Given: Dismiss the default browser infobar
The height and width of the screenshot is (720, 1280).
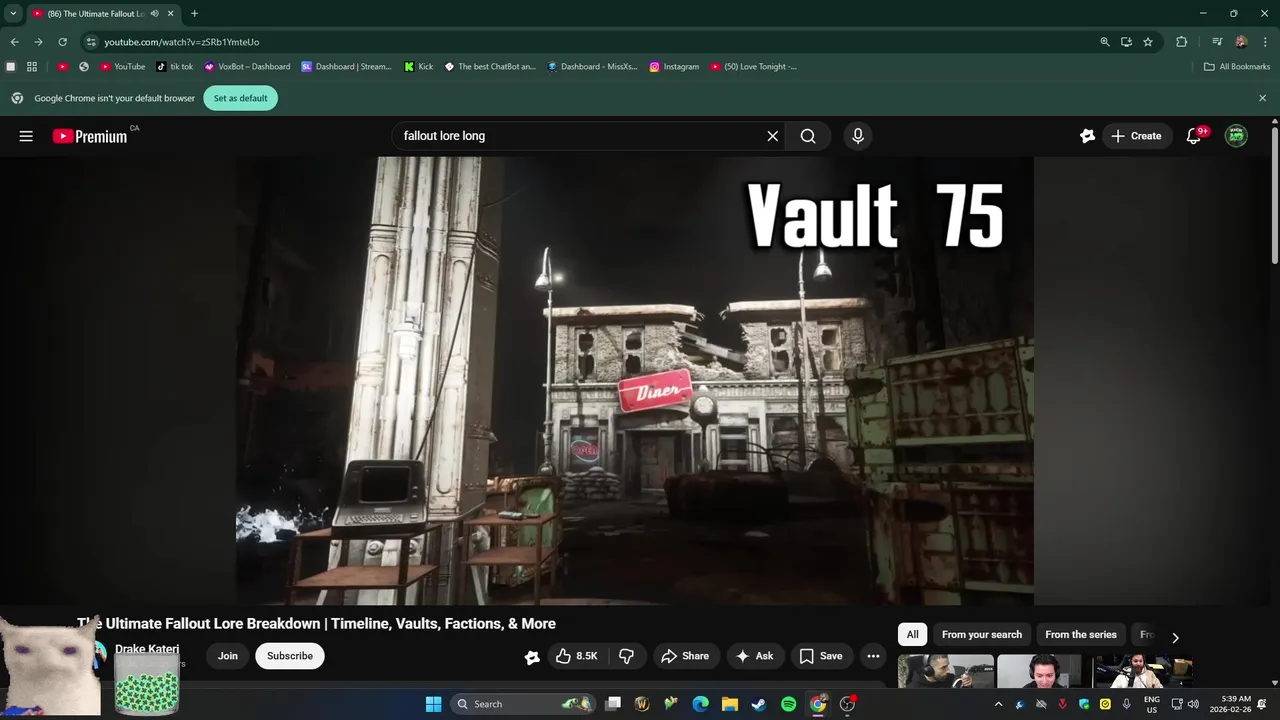Looking at the screenshot, I should pos(1262,98).
